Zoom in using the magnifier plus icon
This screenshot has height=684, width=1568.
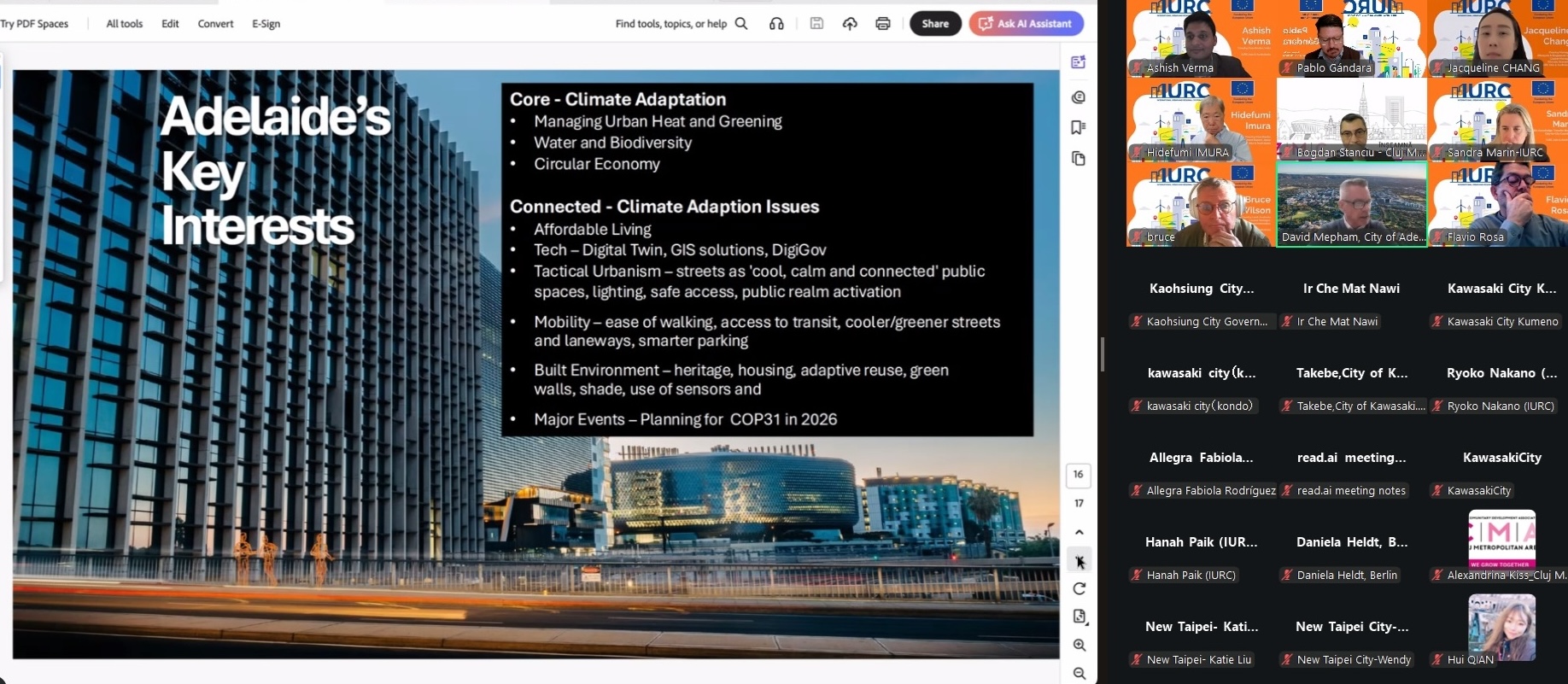(1079, 645)
